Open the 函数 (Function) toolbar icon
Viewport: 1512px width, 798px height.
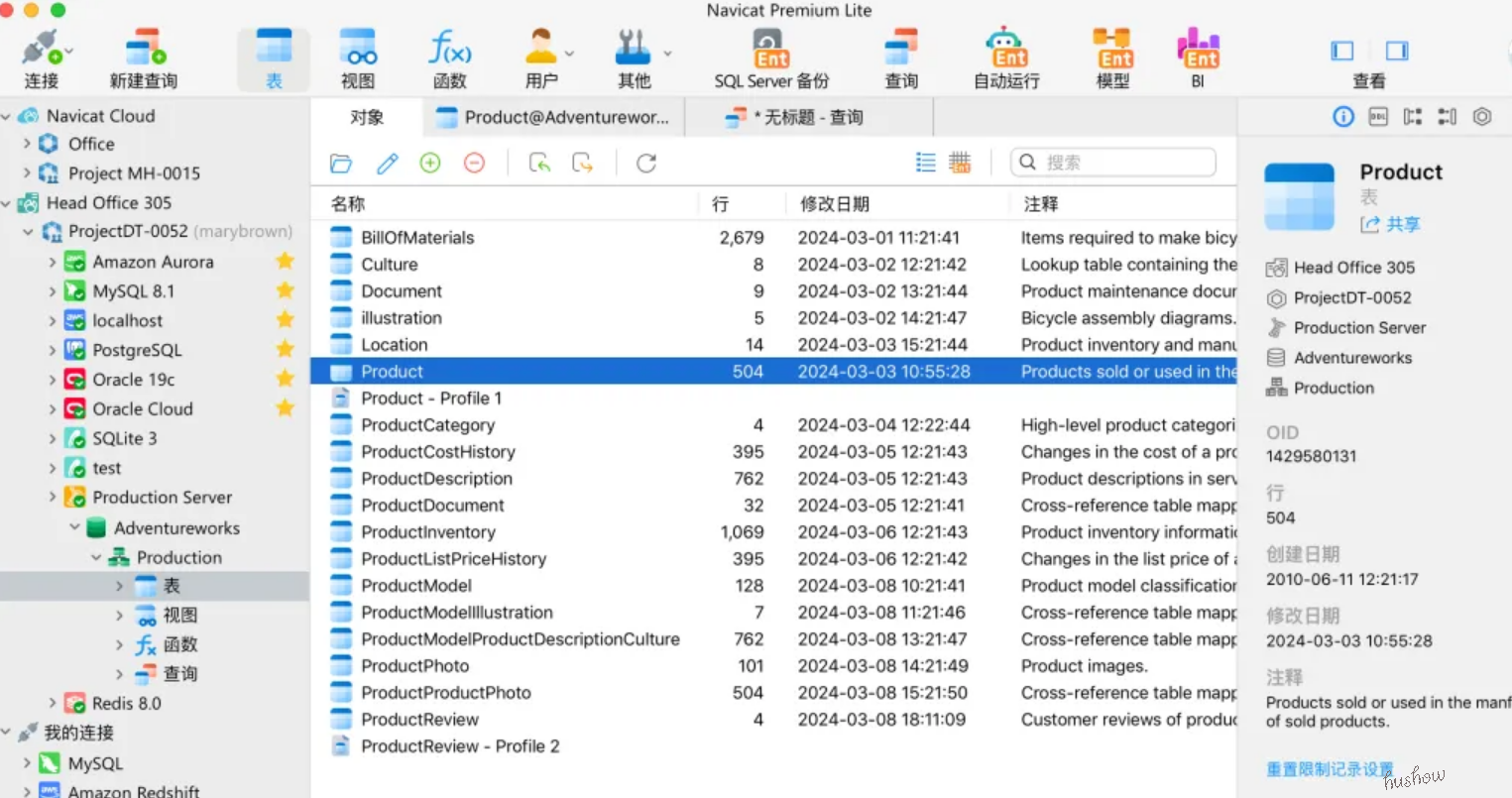pos(449,59)
